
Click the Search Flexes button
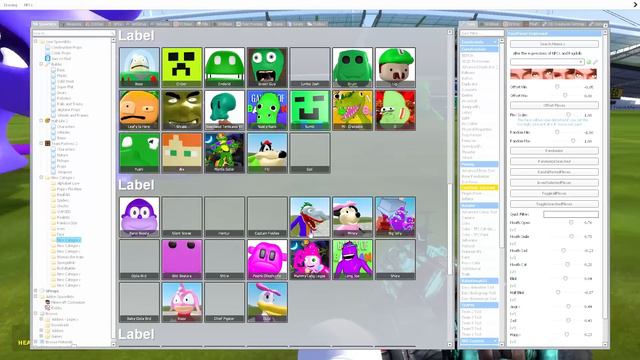tap(554, 44)
